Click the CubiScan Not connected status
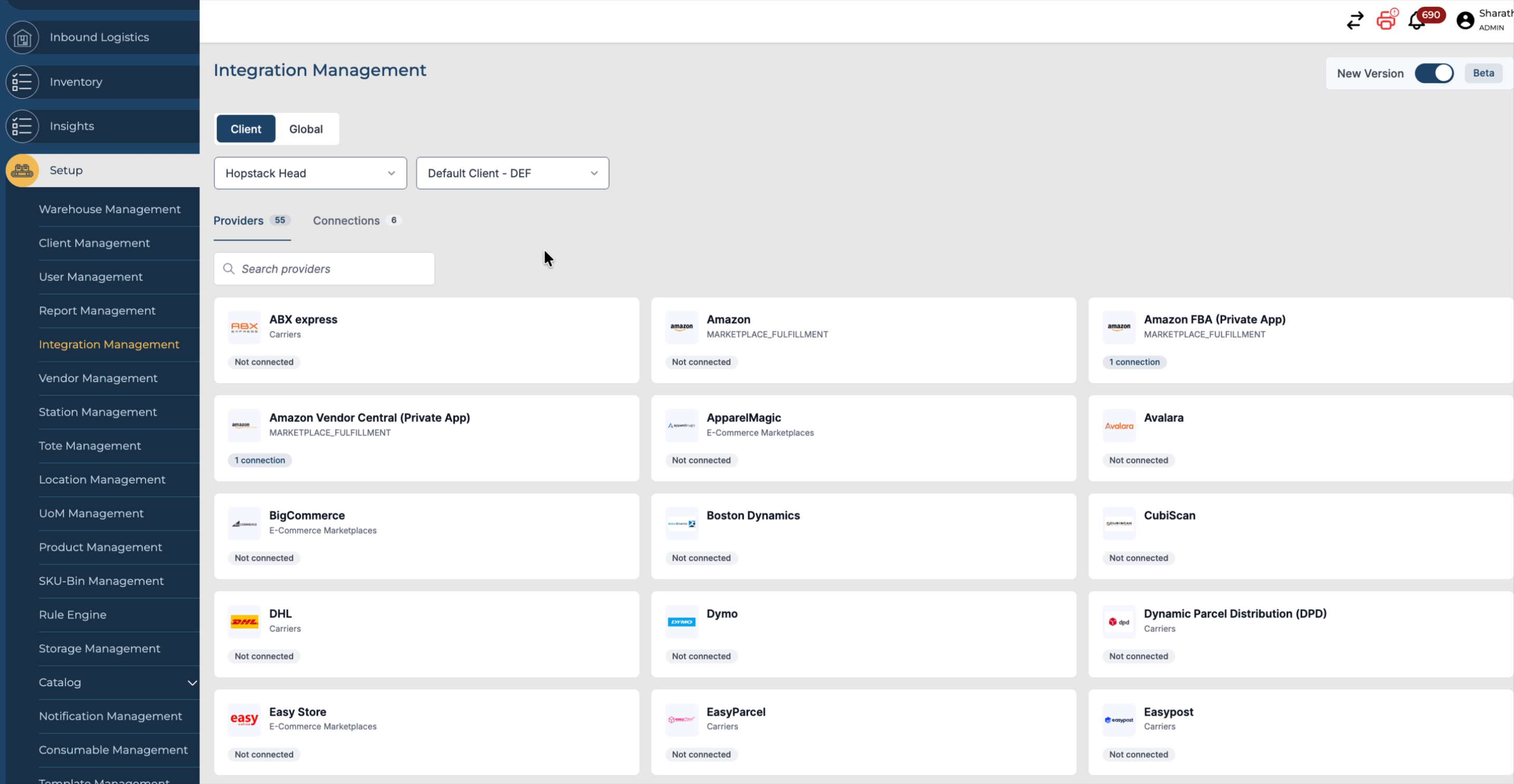This screenshot has width=1514, height=784. pos(1139,558)
